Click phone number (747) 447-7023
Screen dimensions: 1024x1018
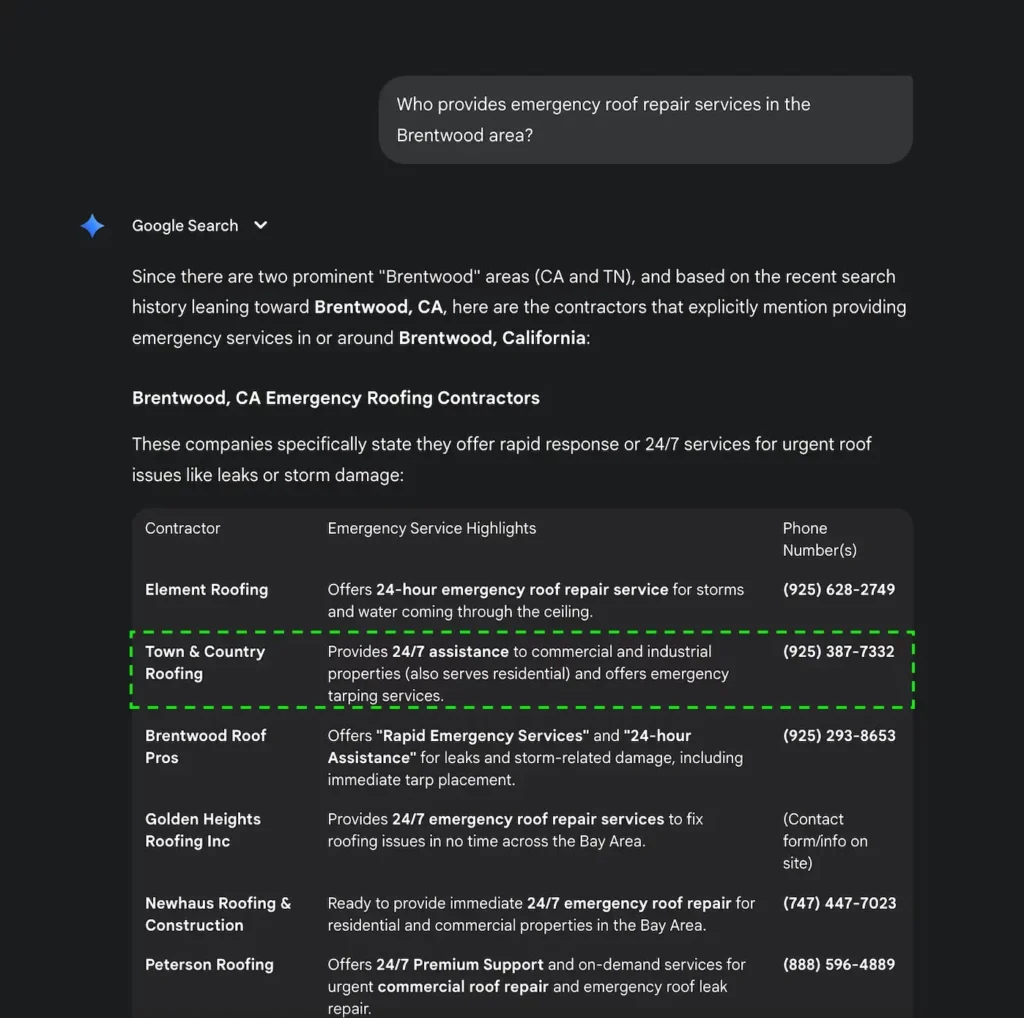click(838, 903)
